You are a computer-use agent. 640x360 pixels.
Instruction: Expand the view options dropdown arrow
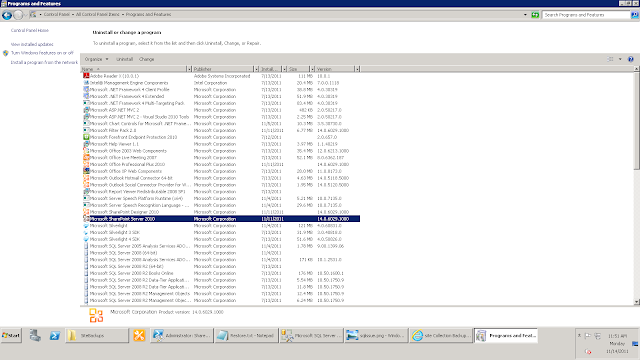point(620,59)
